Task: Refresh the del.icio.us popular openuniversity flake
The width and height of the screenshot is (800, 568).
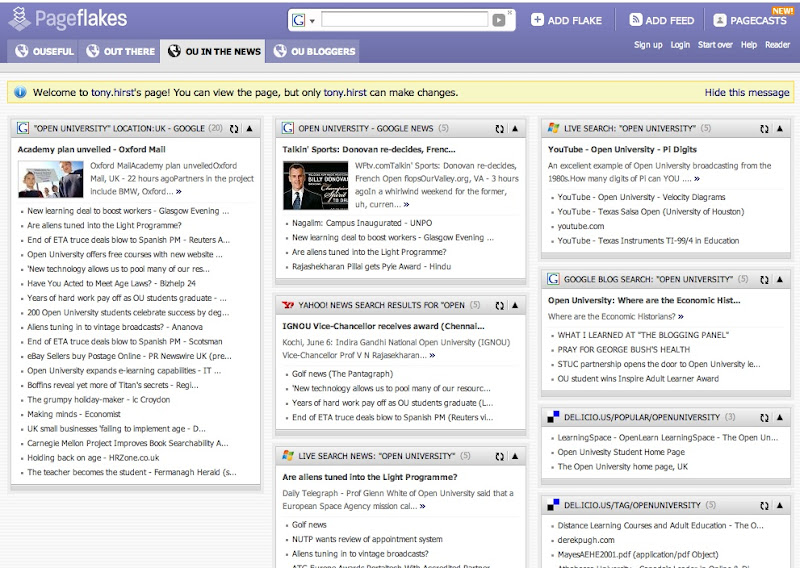Action: tap(764, 417)
